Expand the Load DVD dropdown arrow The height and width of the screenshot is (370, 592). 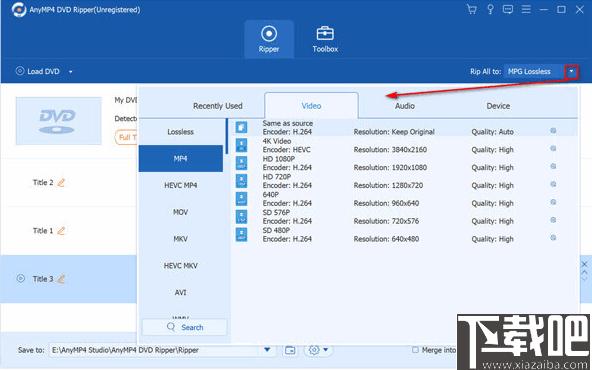coord(71,71)
